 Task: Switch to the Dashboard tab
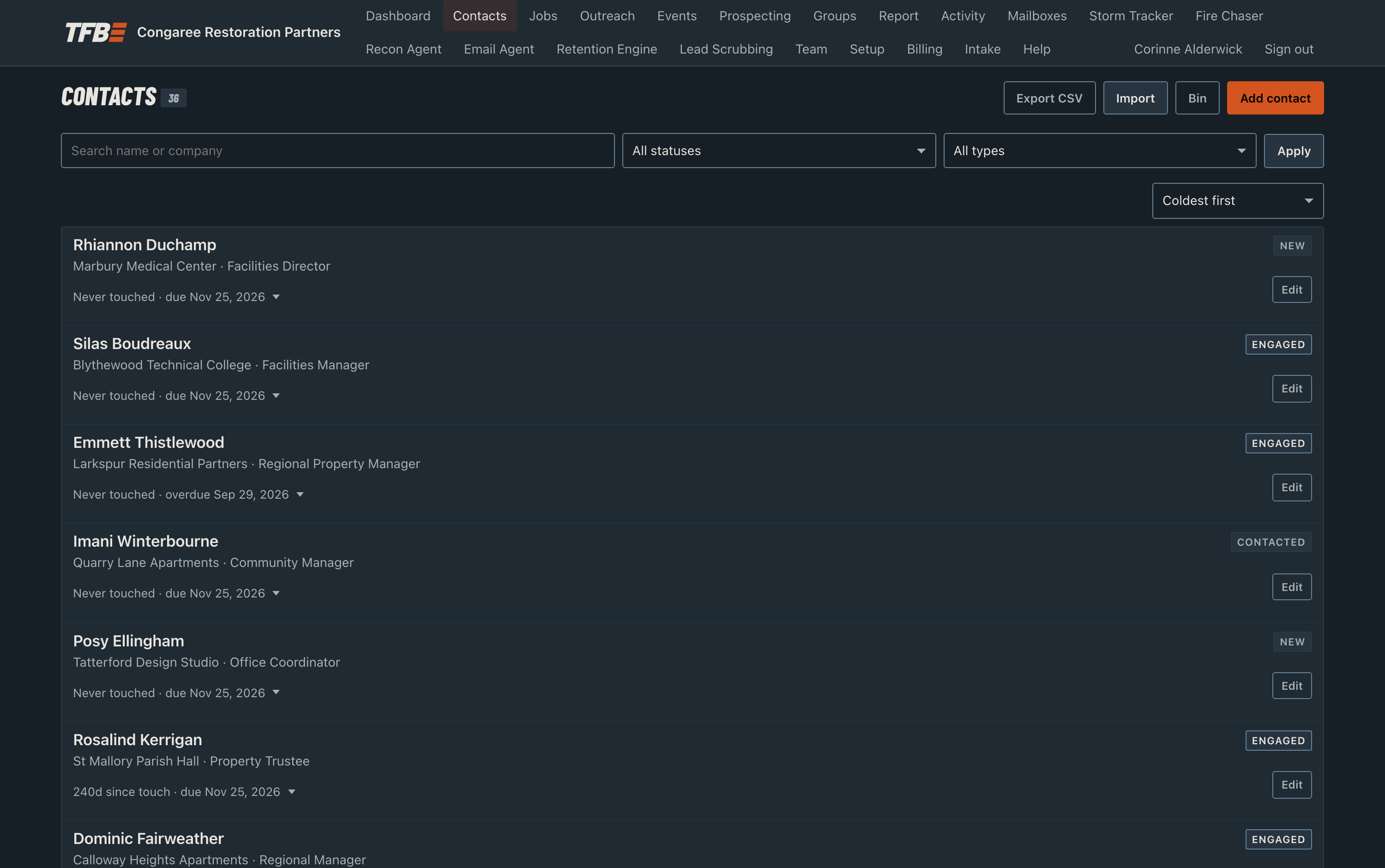coord(398,16)
